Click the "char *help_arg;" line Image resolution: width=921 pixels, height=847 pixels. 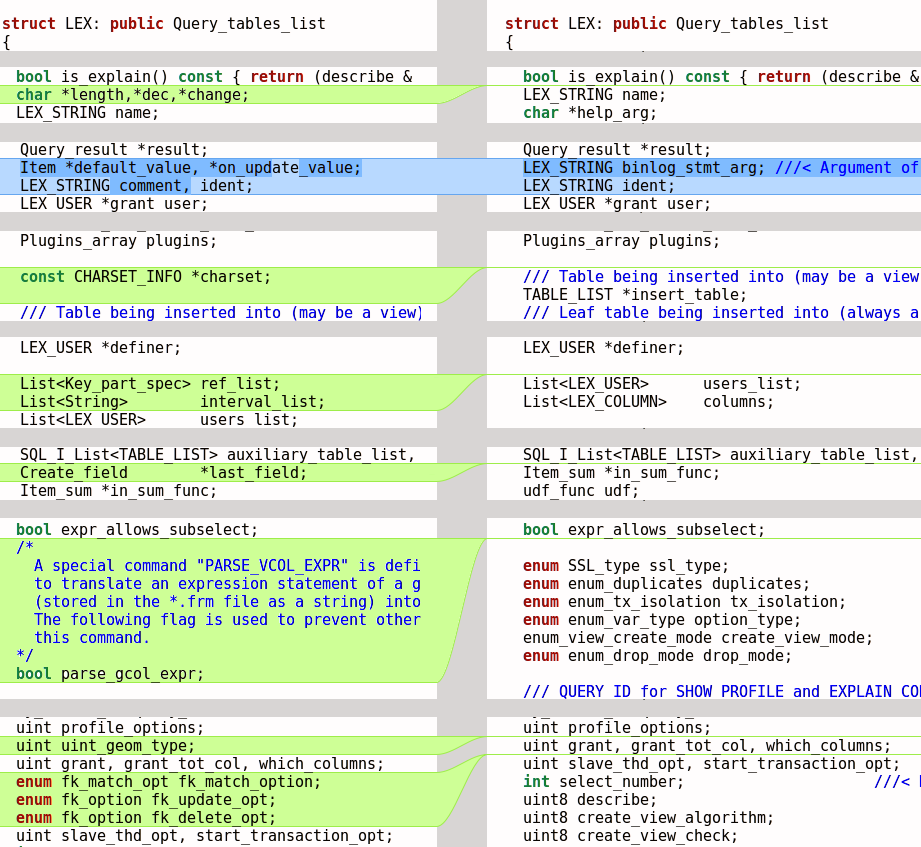[590, 113]
